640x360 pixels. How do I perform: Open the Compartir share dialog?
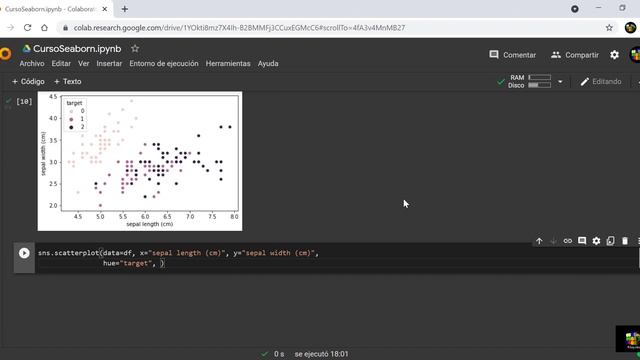(x=575, y=55)
